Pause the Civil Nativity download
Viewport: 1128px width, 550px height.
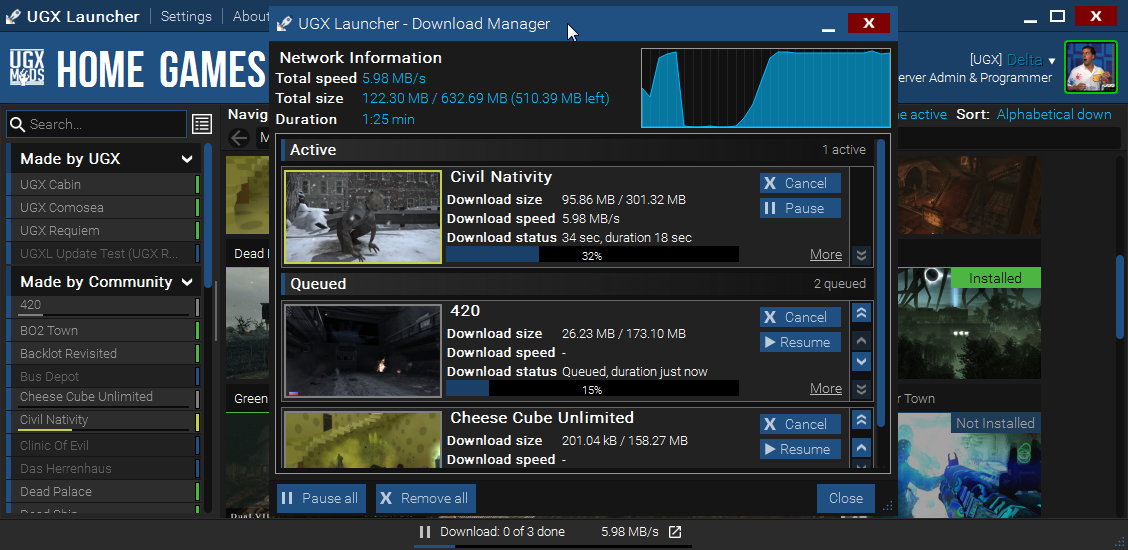pos(800,208)
